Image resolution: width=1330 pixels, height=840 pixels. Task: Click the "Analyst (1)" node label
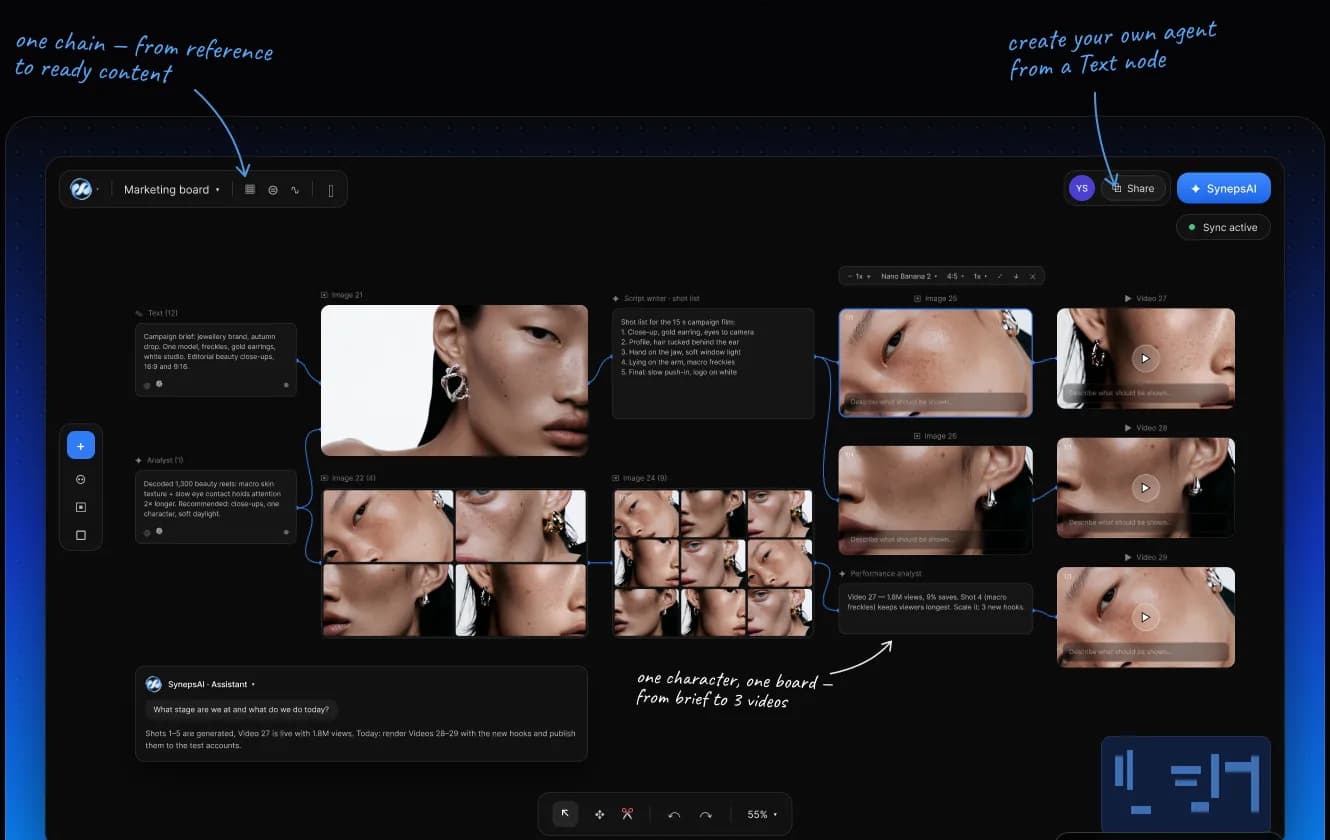[x=165, y=460]
